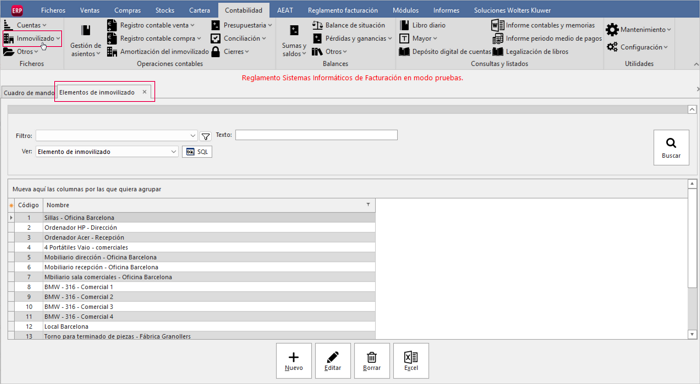Expand the Filtro dropdown list
700x384 pixels.
click(x=192, y=136)
